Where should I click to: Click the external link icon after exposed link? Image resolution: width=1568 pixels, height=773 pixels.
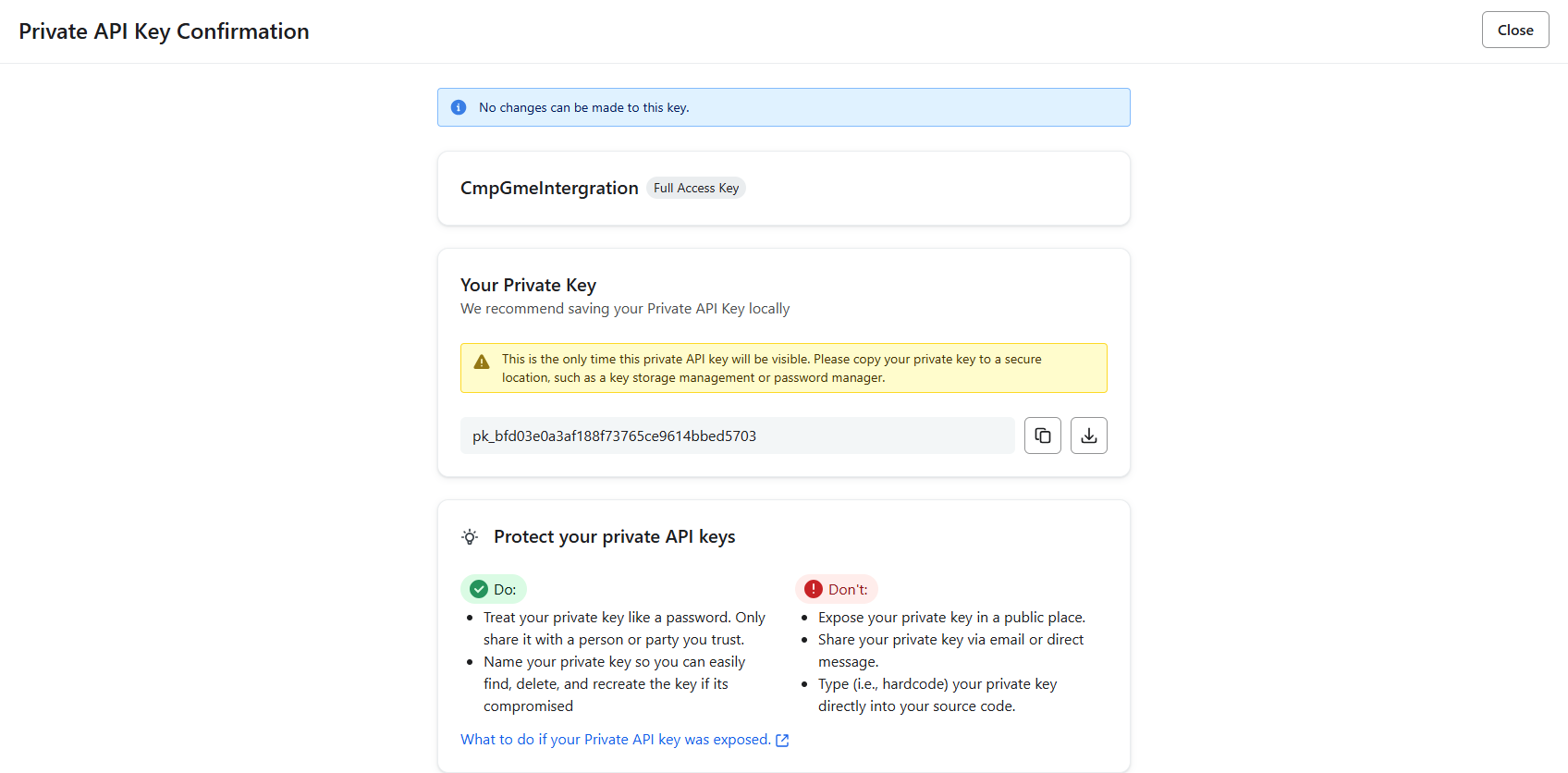coord(782,741)
